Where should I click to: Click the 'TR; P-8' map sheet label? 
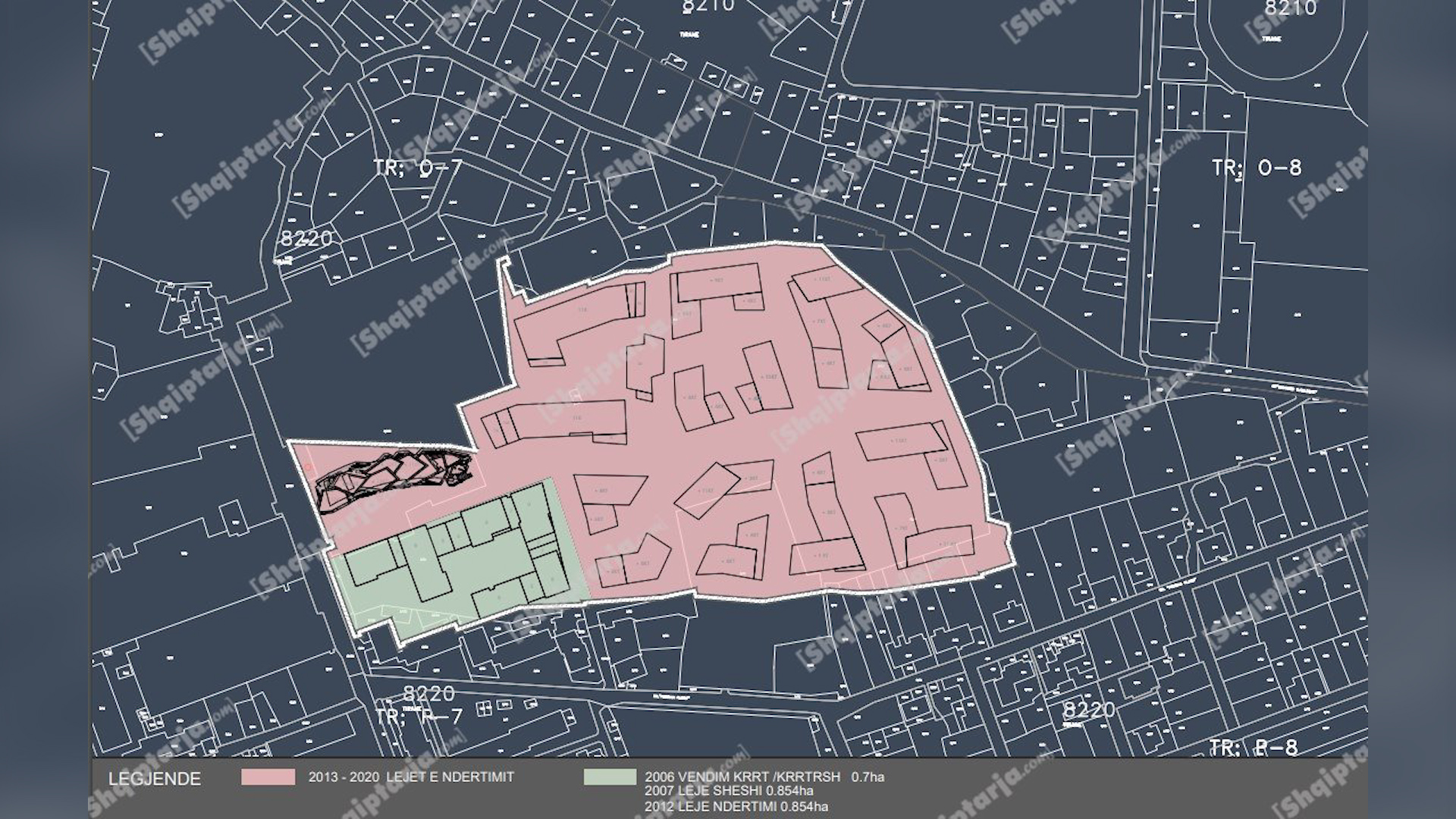(x=1254, y=748)
